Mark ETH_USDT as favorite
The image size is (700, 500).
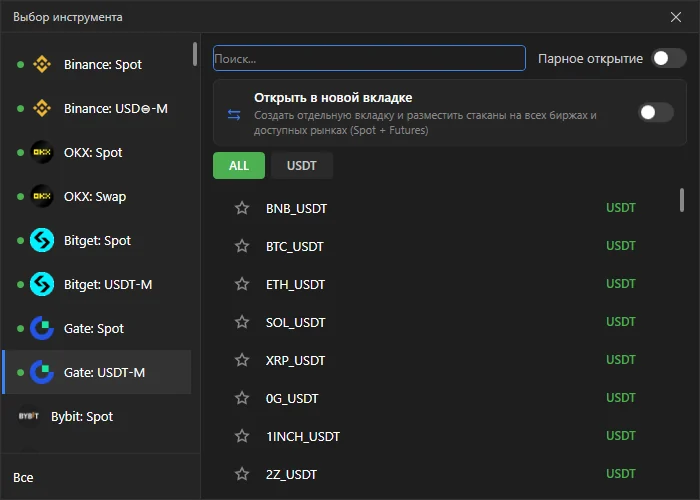pyautogui.click(x=242, y=284)
